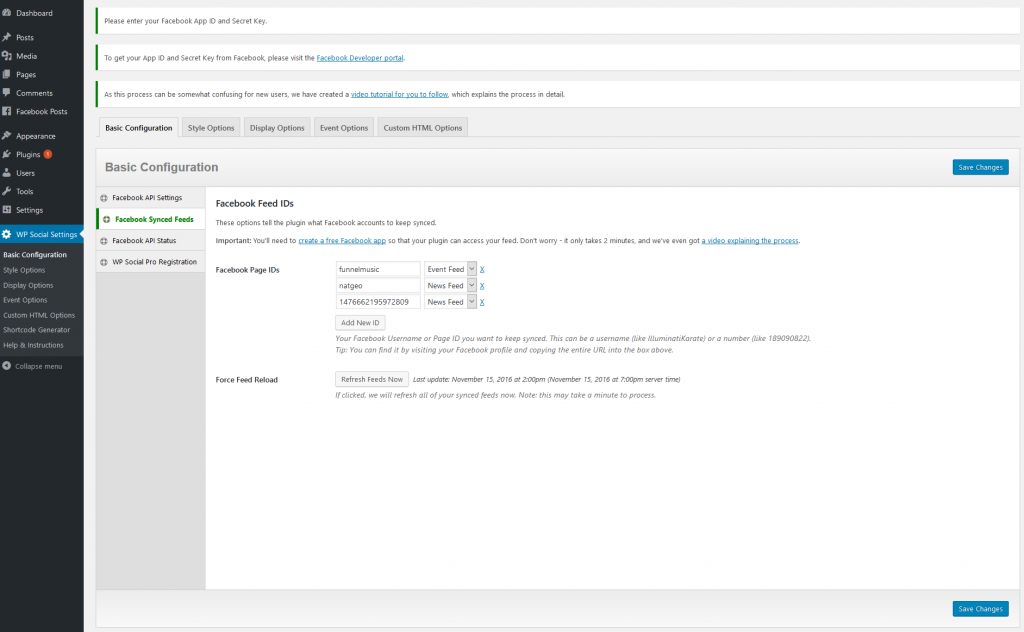Click the Add New ID button

click(360, 322)
